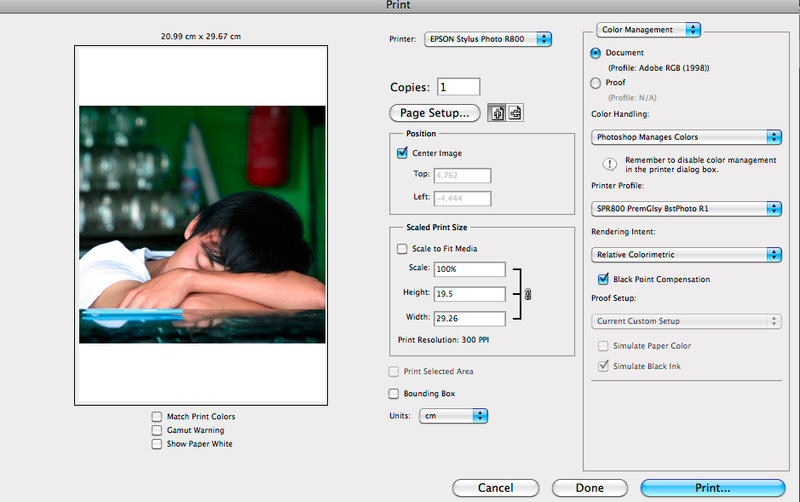Click the Left position field
Image resolution: width=800 pixels, height=502 pixels.
point(462,198)
